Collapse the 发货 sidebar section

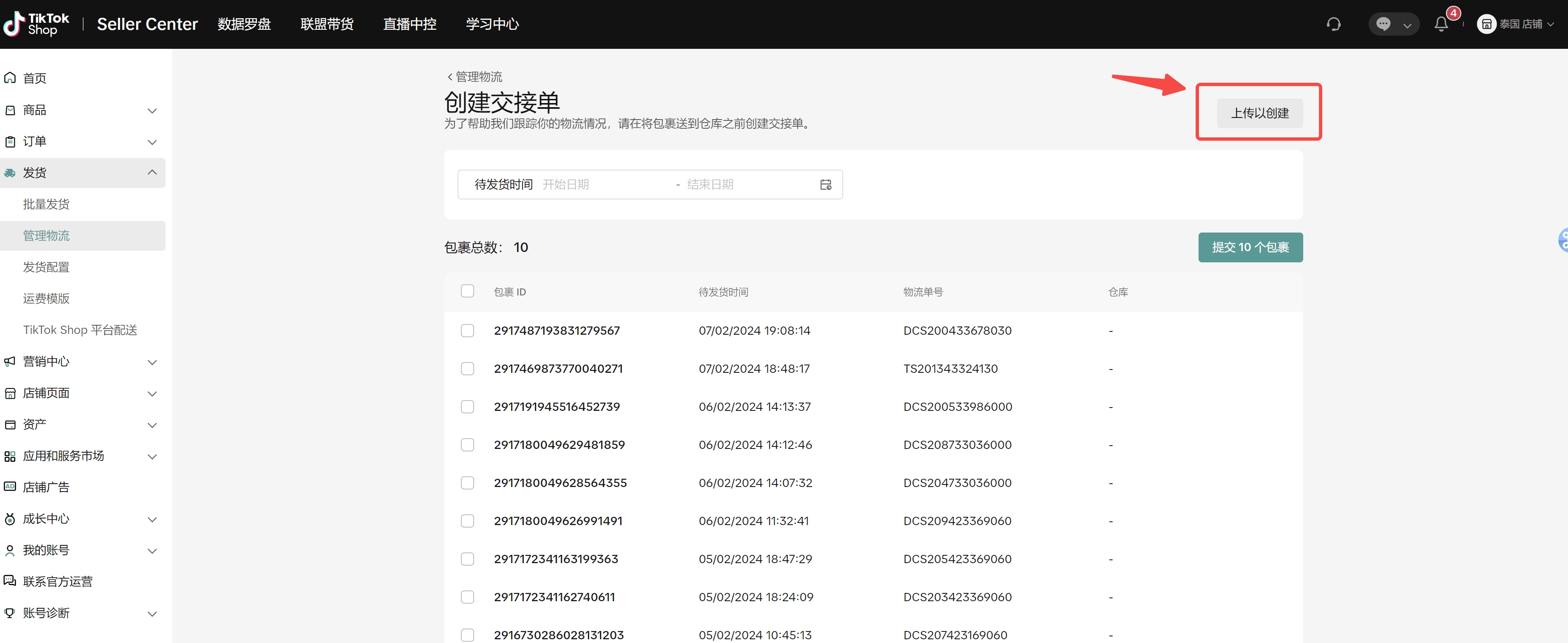pyautogui.click(x=152, y=173)
